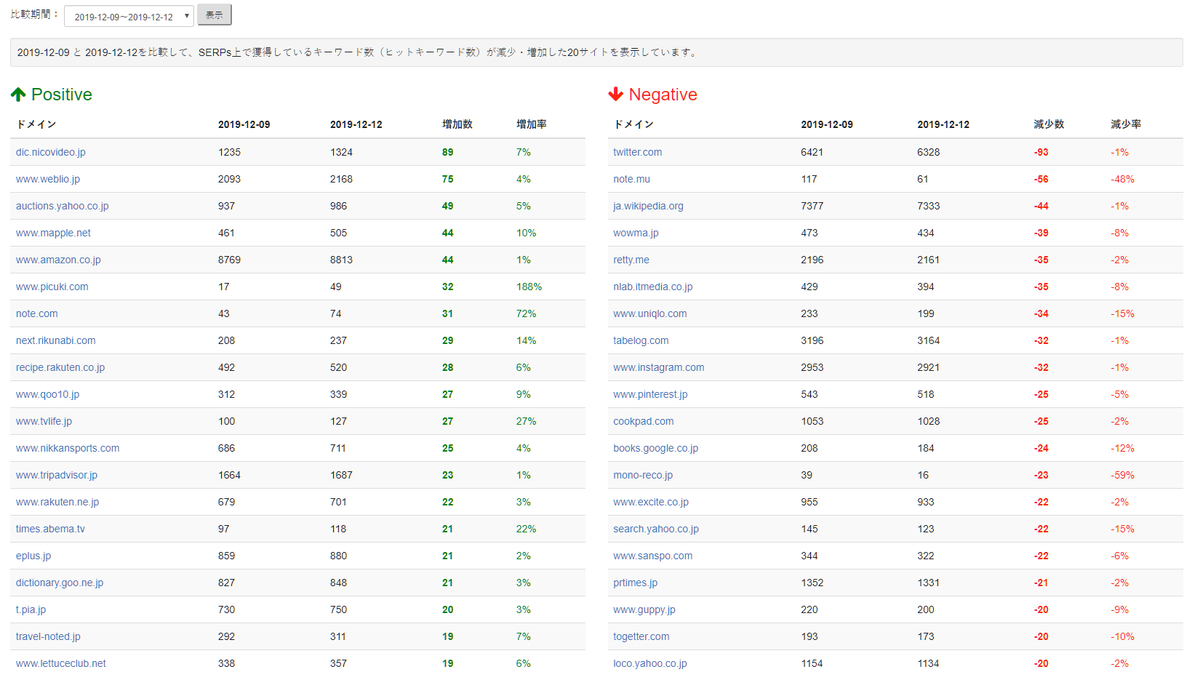Open t.pia.jp domain link

coord(31,610)
